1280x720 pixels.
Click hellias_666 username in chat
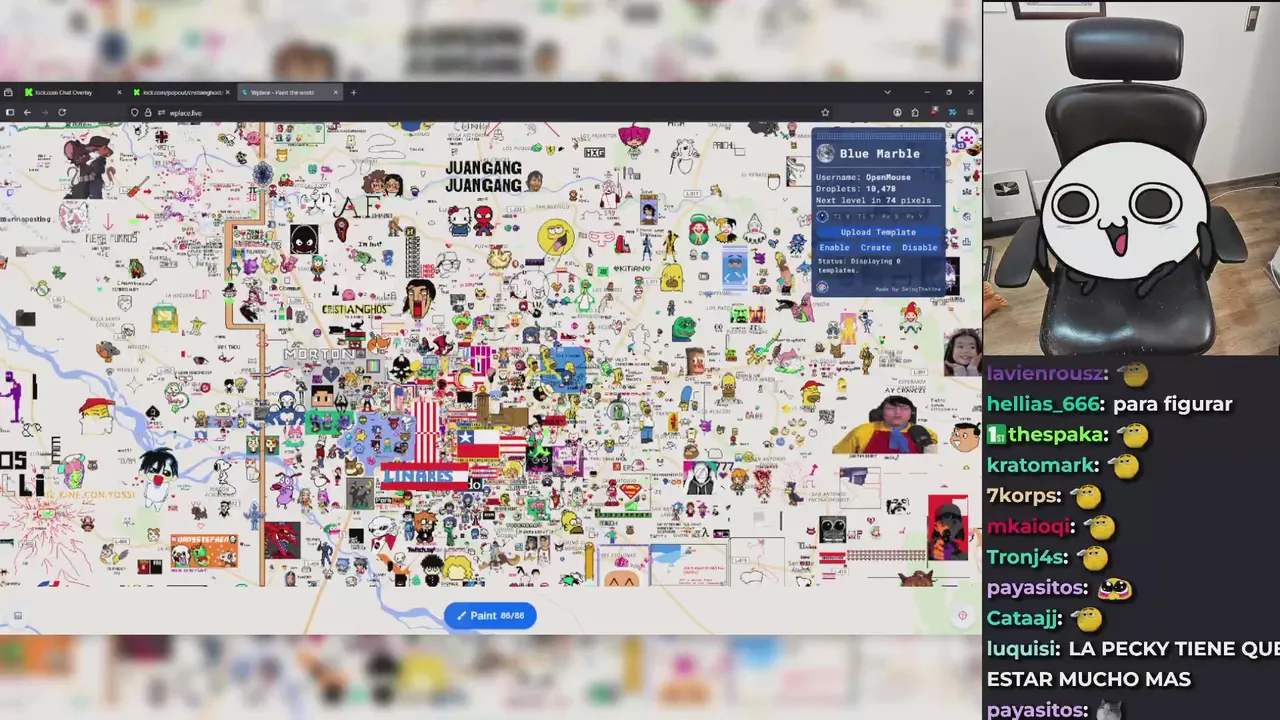tap(1045, 404)
